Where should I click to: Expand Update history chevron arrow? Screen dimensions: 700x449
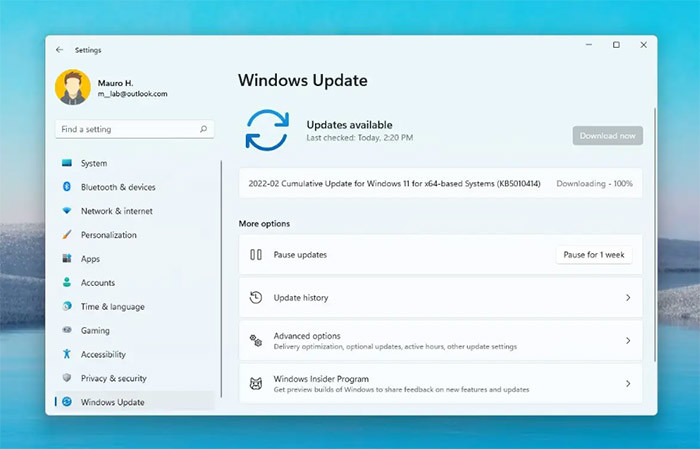click(628, 298)
